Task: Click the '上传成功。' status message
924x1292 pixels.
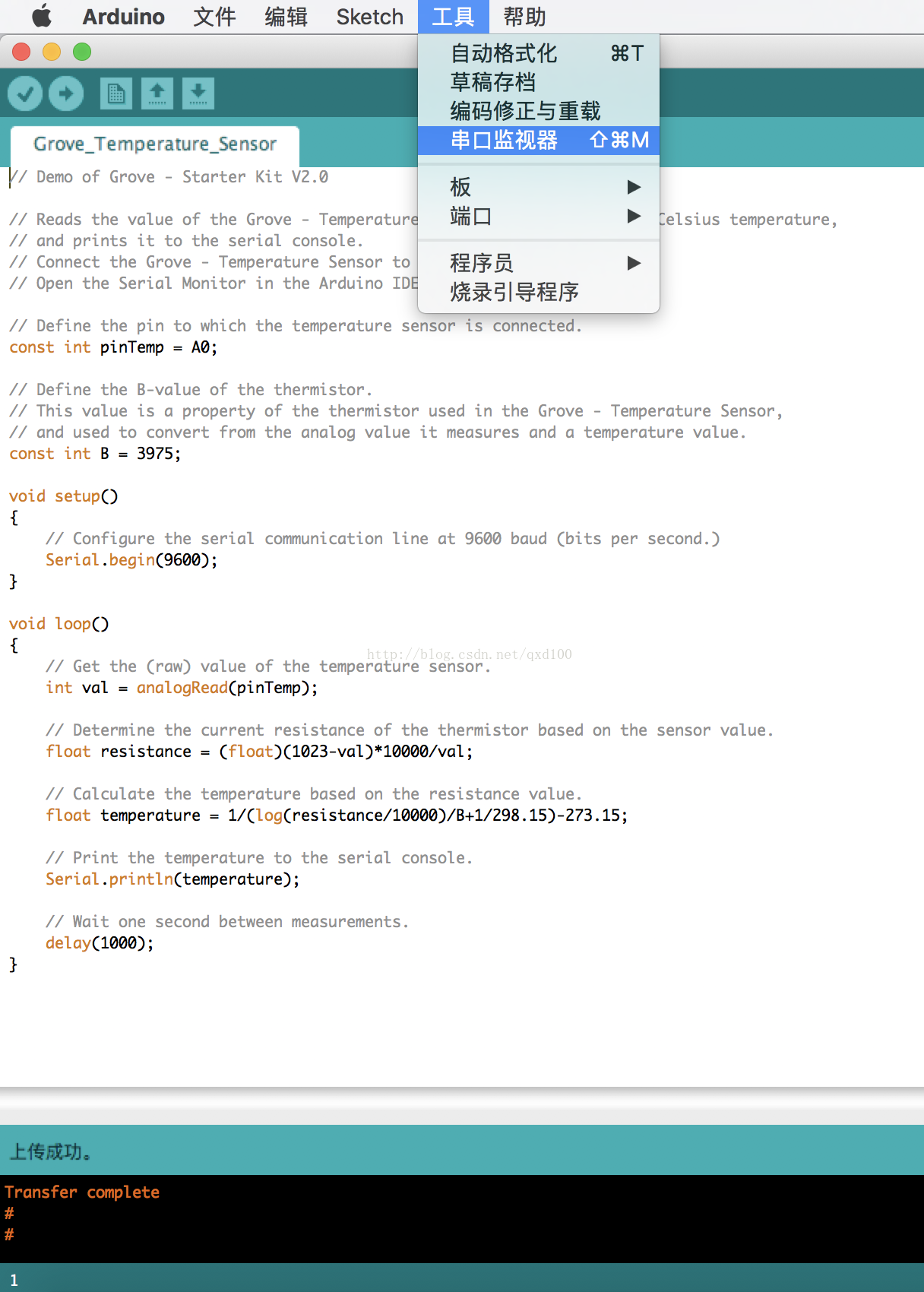Action: coord(50,1151)
